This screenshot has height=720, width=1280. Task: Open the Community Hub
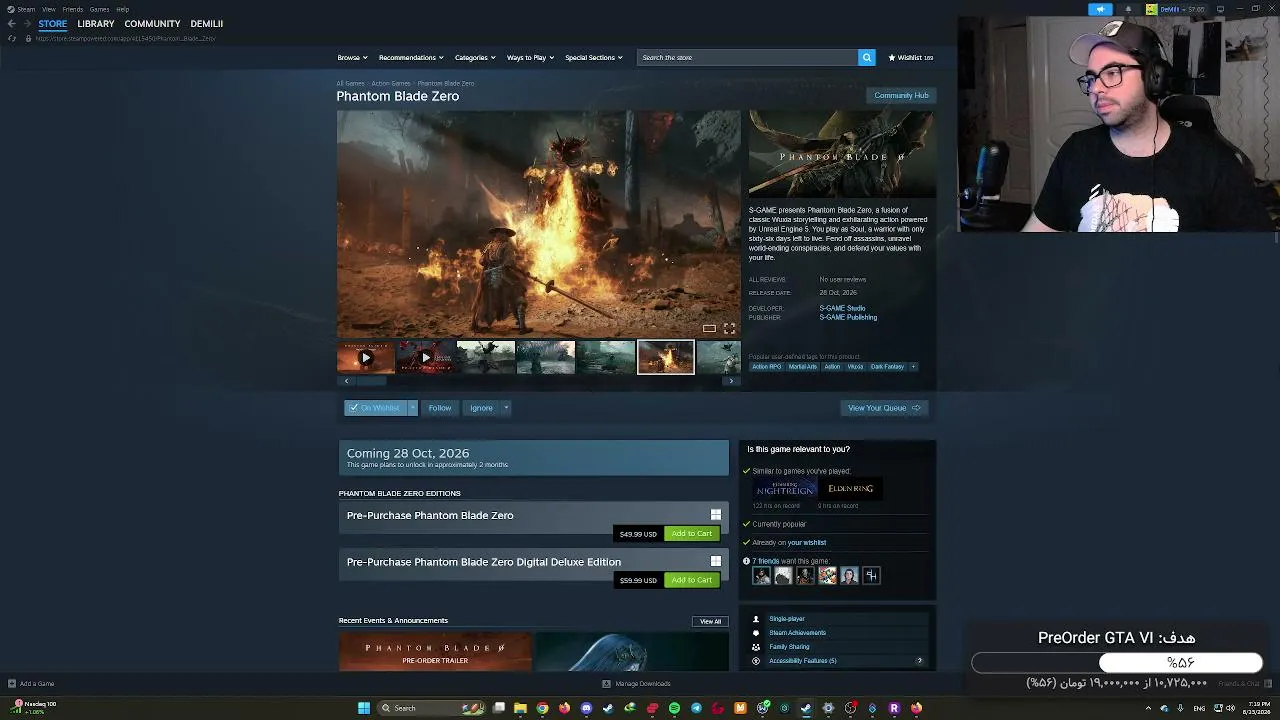(x=901, y=96)
